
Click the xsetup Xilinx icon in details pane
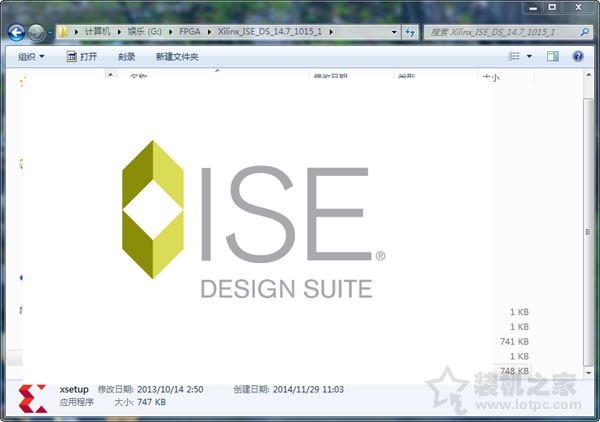(33, 399)
